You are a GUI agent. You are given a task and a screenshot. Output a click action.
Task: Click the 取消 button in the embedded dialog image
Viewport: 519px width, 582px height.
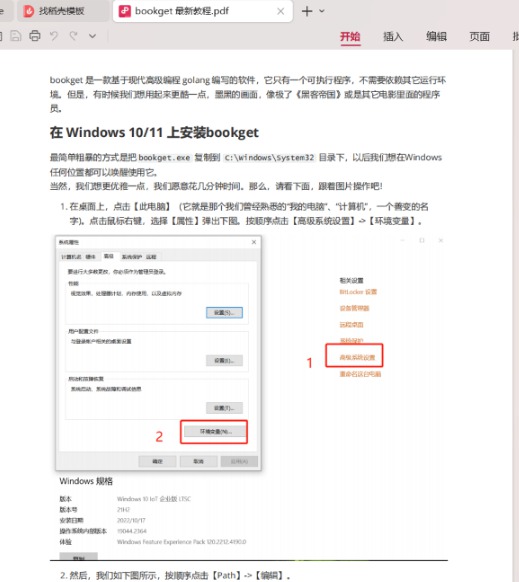[198, 461]
